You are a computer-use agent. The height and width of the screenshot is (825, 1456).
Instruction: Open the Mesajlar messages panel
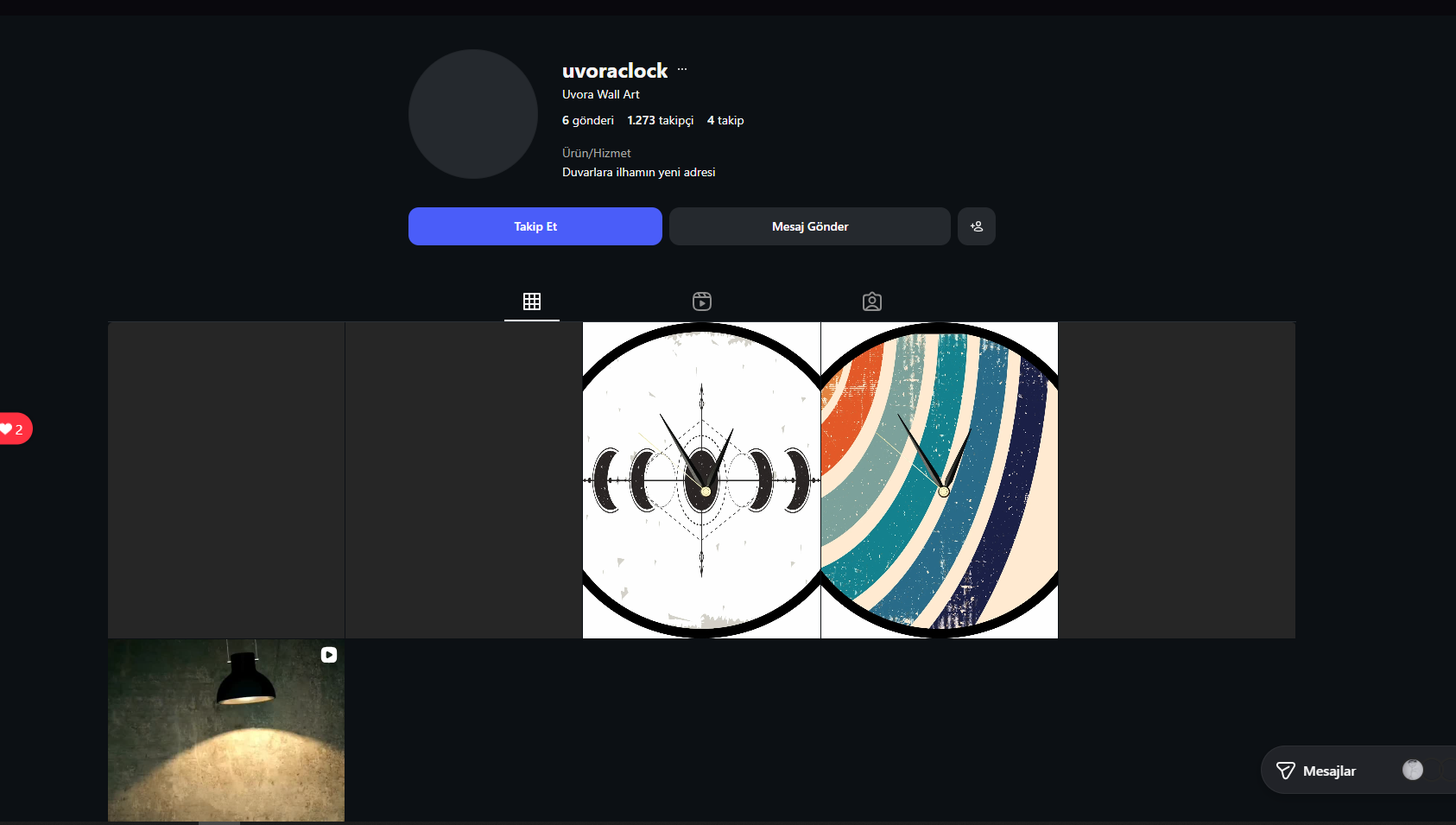tap(1358, 770)
